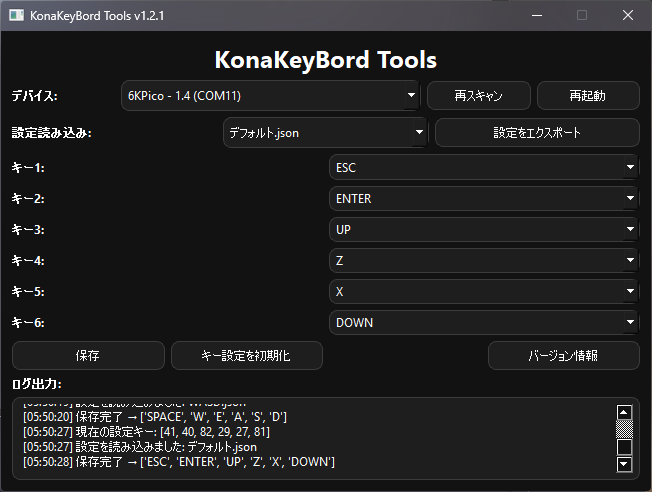Image resolution: width=652 pixels, height=492 pixels.
Task: Open the デフォルト.json settings dropdown
Action: (x=325, y=132)
